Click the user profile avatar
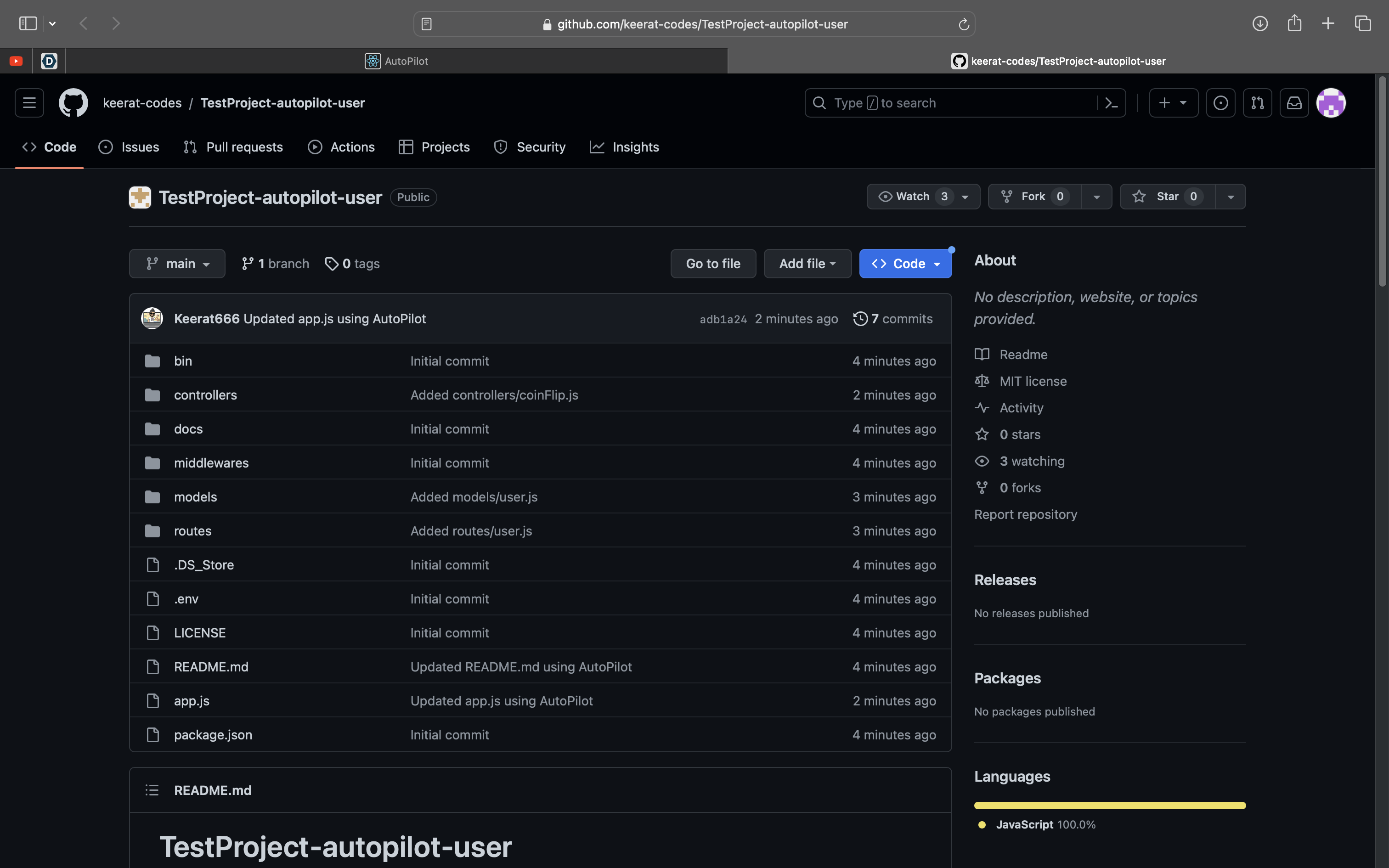The height and width of the screenshot is (868, 1389). (1331, 103)
